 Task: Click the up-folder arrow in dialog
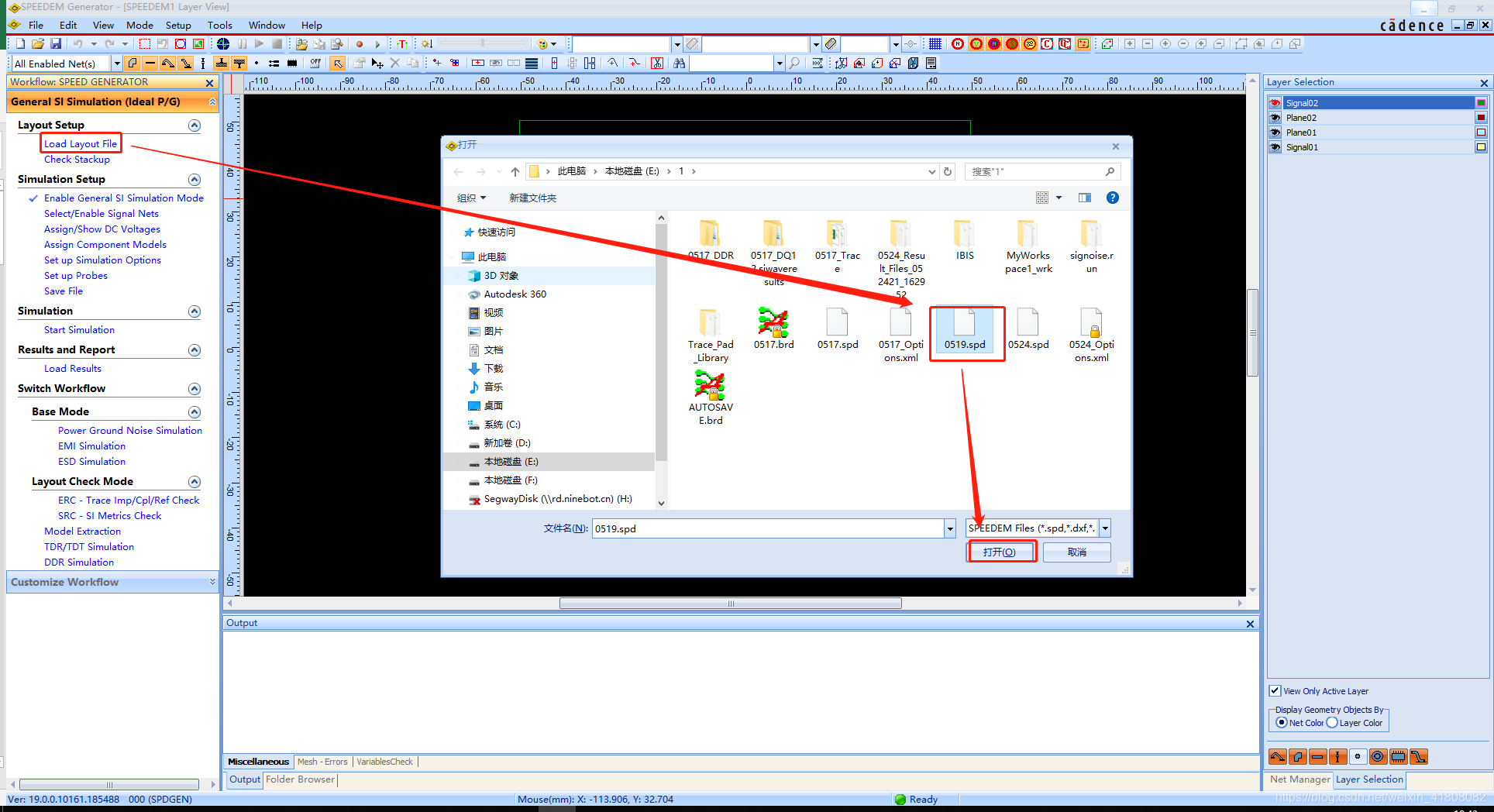(x=515, y=172)
